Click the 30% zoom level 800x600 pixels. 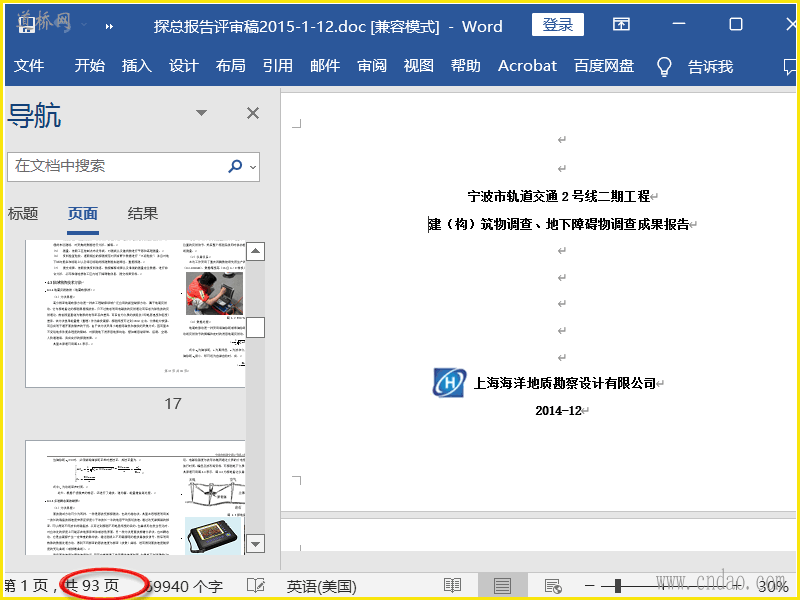[x=773, y=587]
